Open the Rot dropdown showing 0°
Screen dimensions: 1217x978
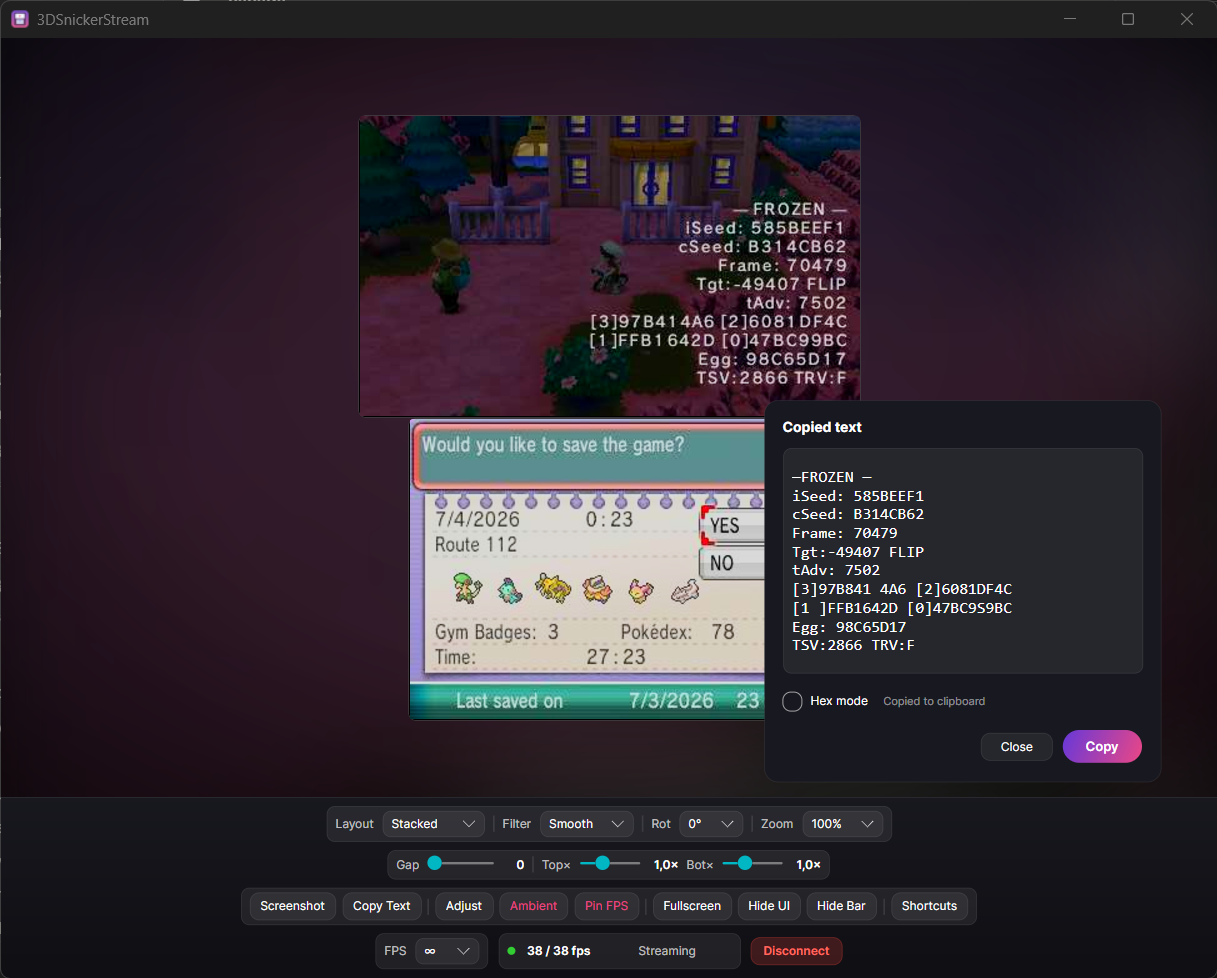711,824
